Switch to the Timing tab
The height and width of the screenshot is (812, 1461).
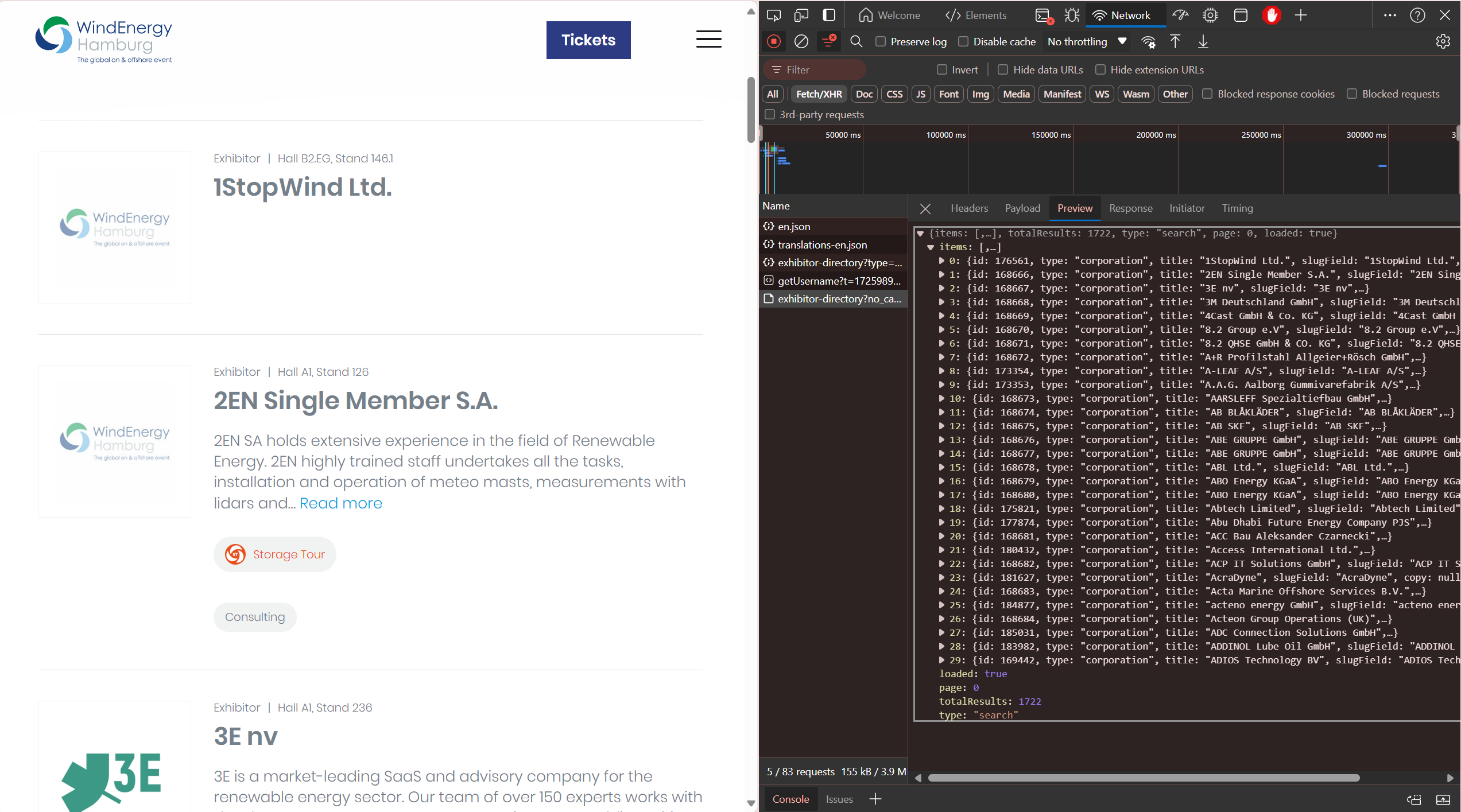[1237, 208]
